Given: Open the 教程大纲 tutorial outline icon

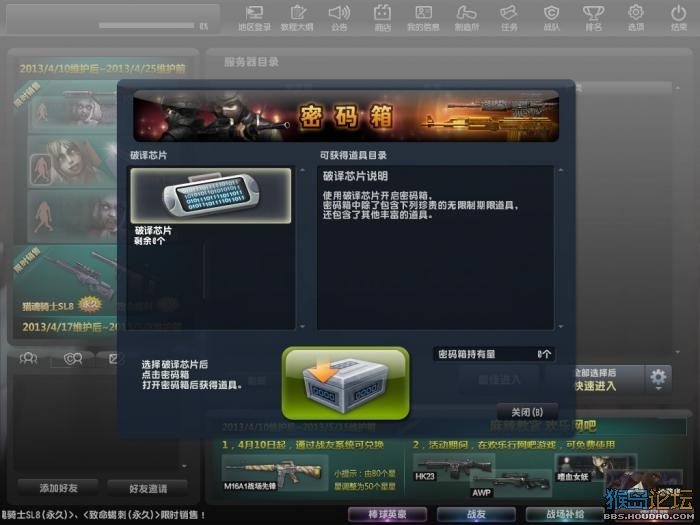Looking at the screenshot, I should [x=297, y=18].
